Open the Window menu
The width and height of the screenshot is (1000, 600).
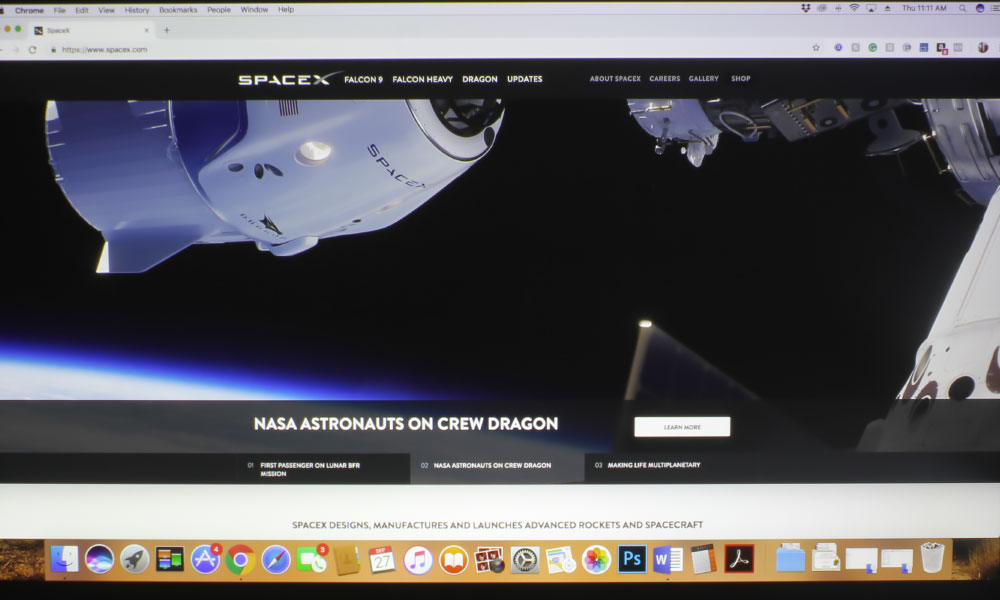pos(254,10)
